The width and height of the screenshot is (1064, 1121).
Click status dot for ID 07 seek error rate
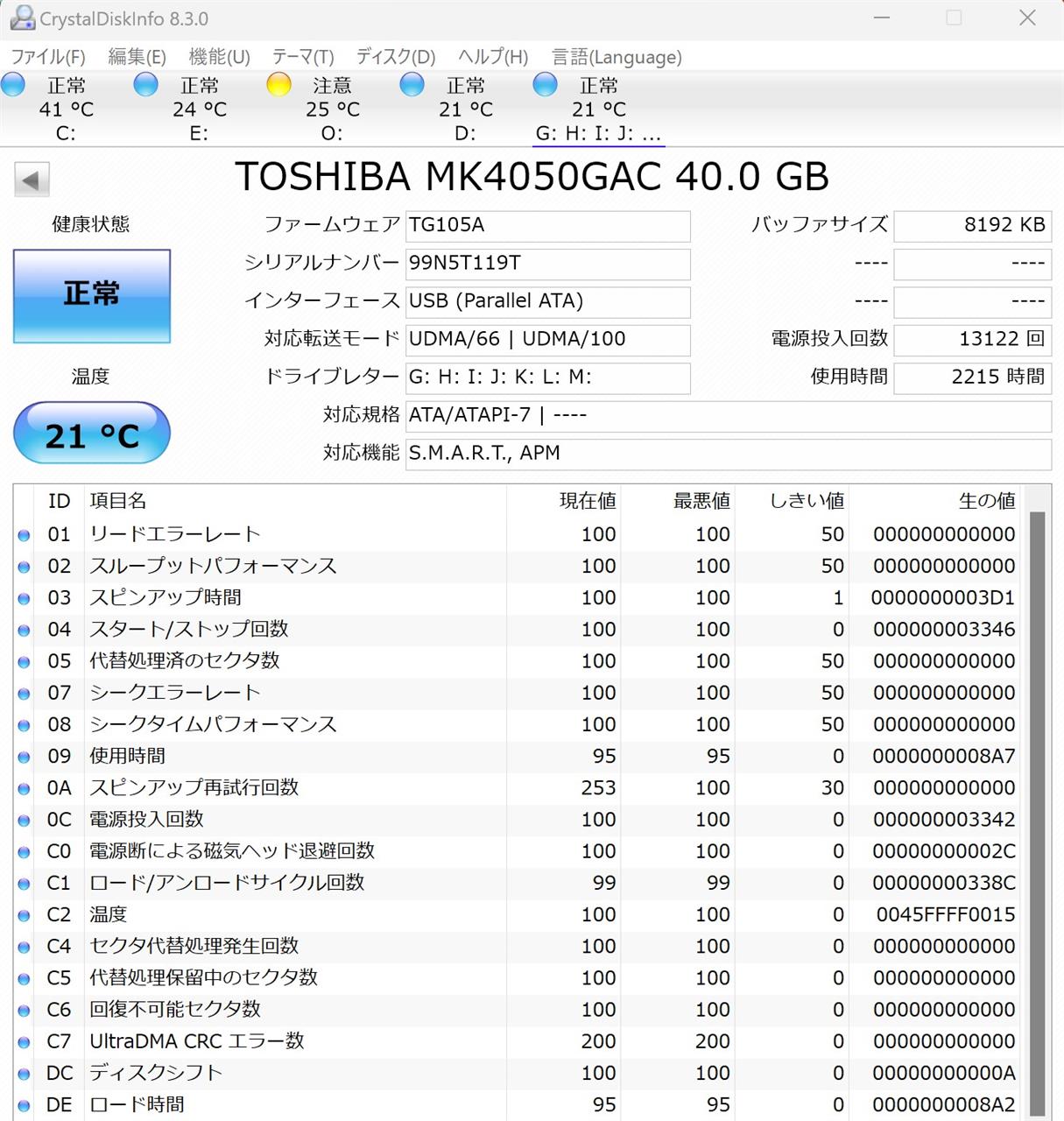pos(24,694)
